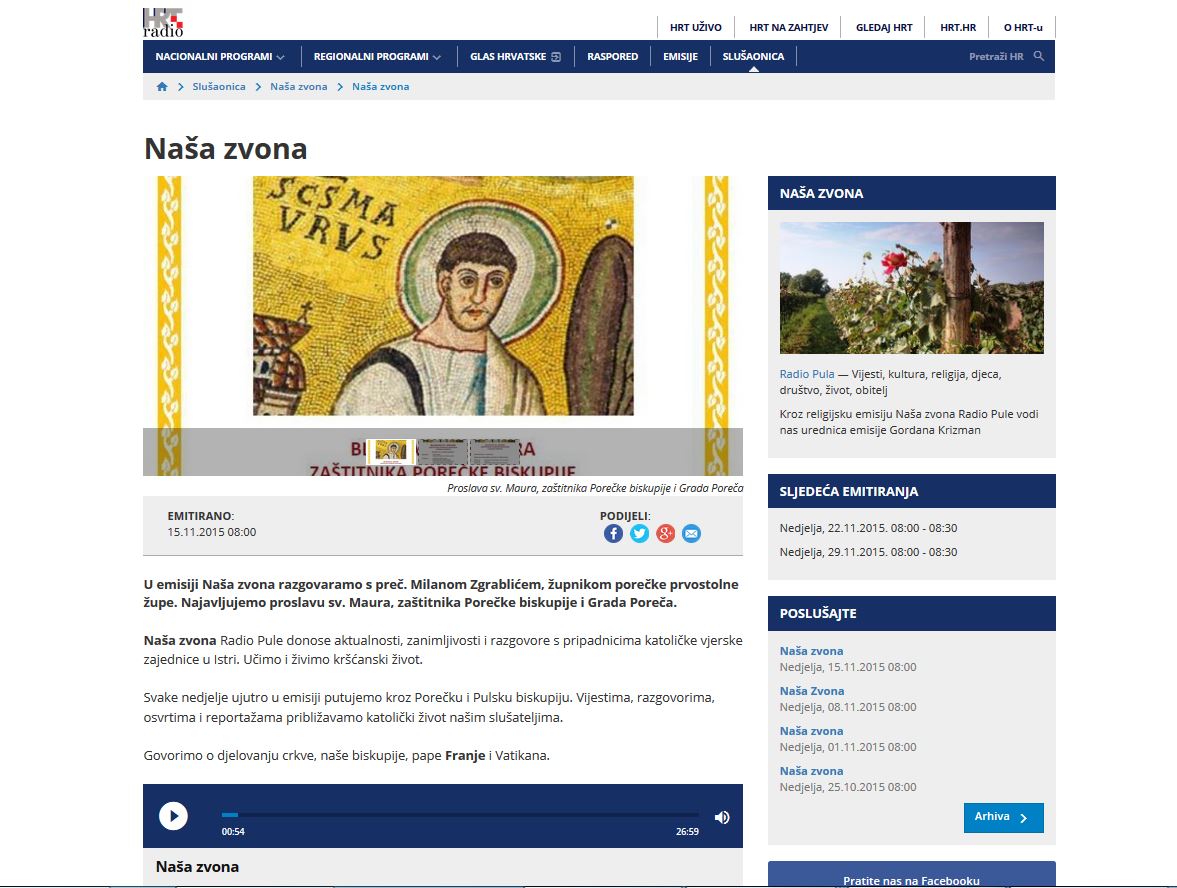Select second gallery thumbnail
The image size is (1177, 888).
tap(442, 452)
